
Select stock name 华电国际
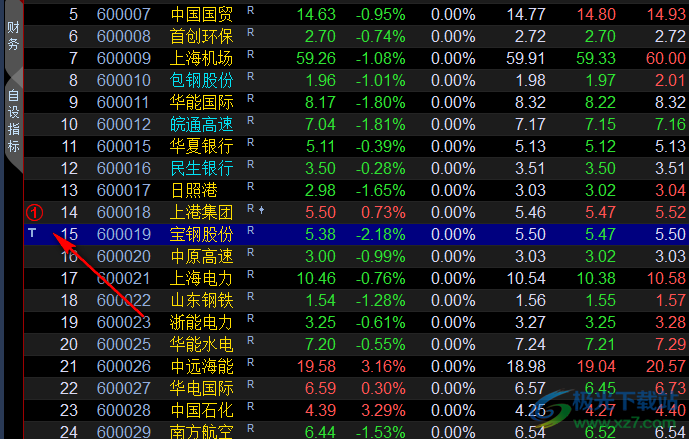[x=202, y=388]
